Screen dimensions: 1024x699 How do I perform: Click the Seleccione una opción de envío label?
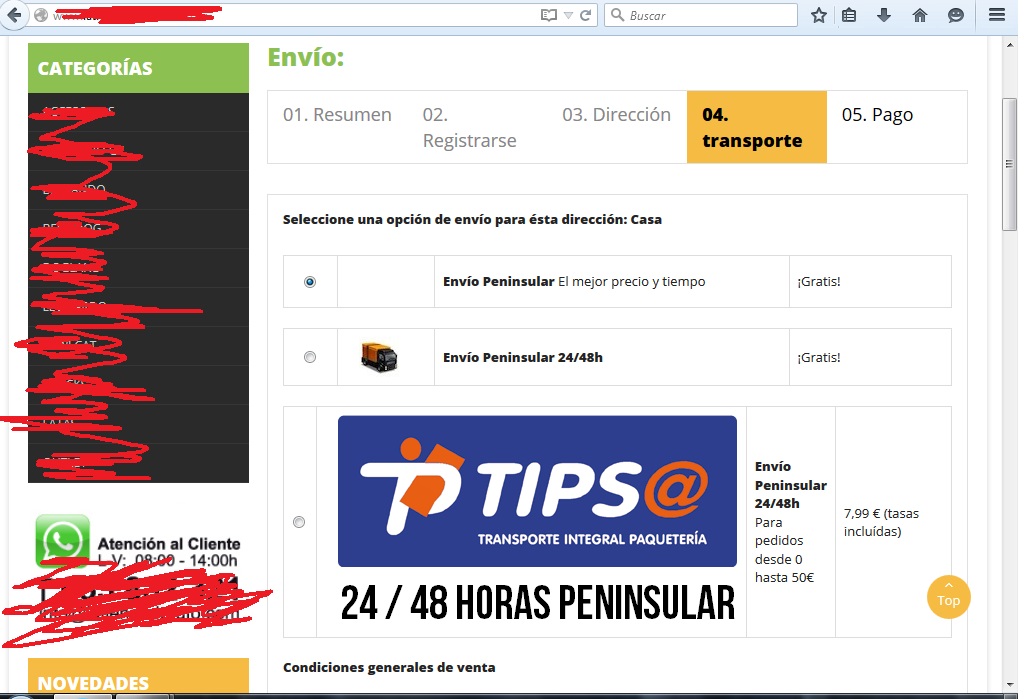pos(472,219)
